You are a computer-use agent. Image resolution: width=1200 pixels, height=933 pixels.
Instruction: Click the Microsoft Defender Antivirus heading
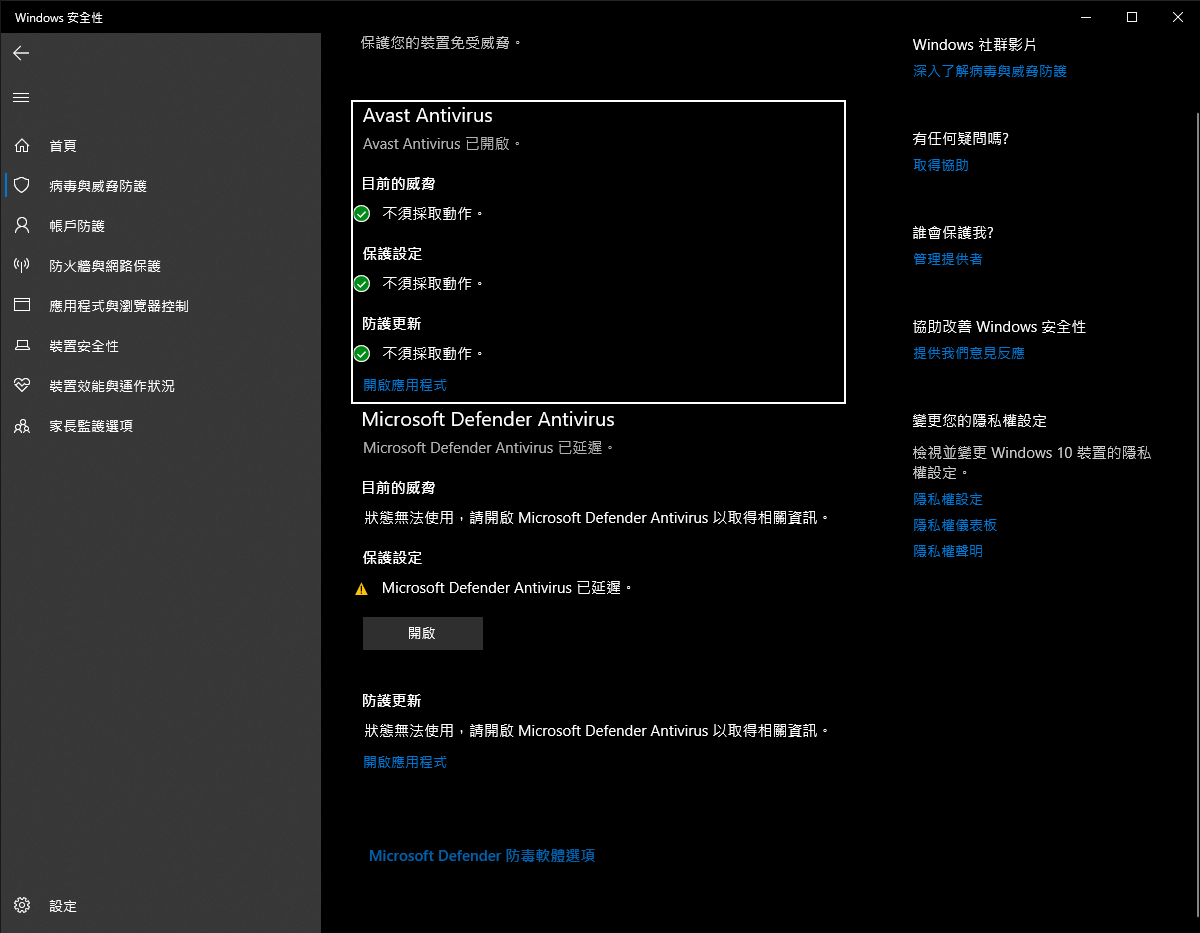click(488, 419)
